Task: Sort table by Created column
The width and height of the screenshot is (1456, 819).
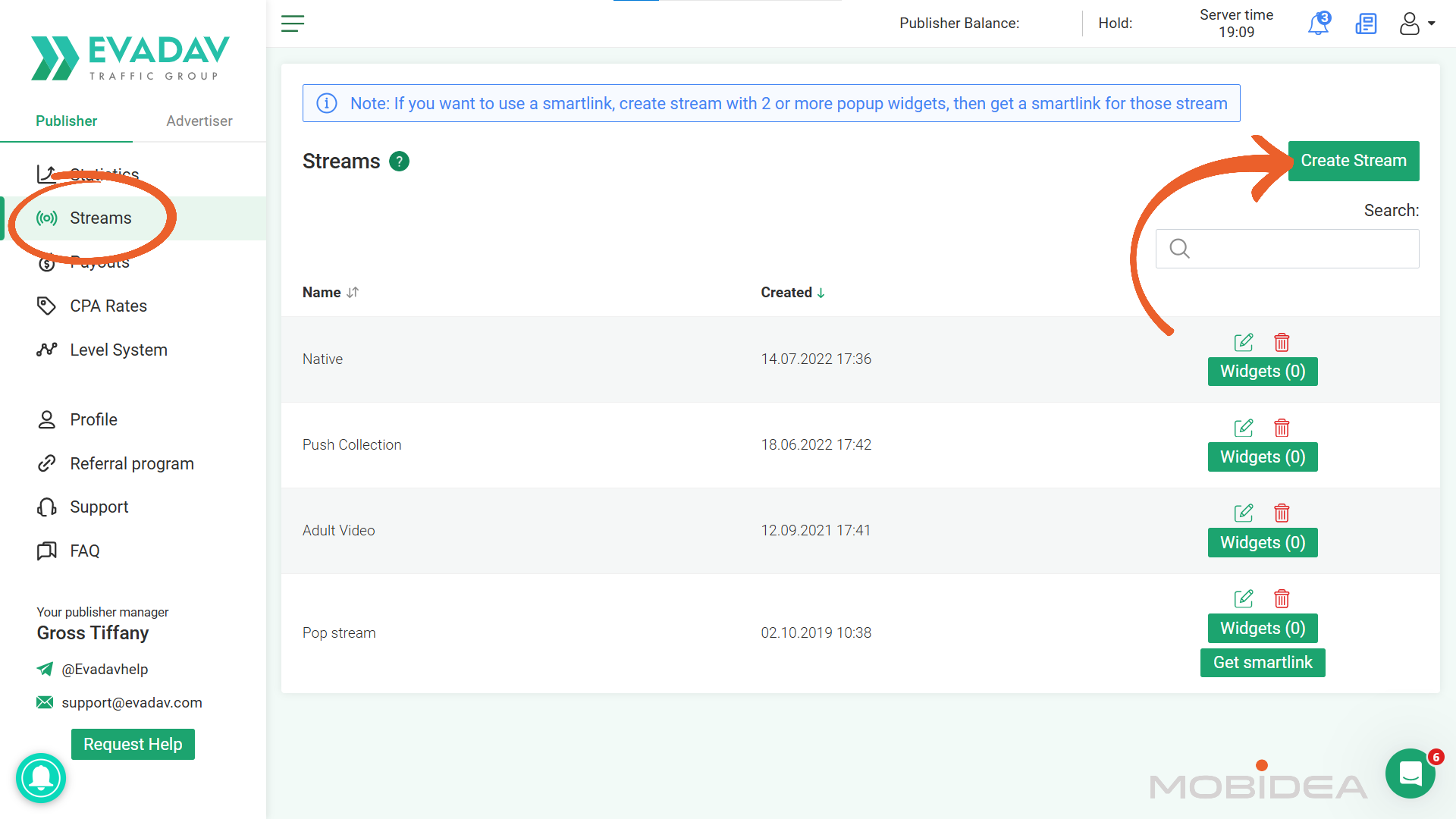Action: pyautogui.click(x=793, y=293)
